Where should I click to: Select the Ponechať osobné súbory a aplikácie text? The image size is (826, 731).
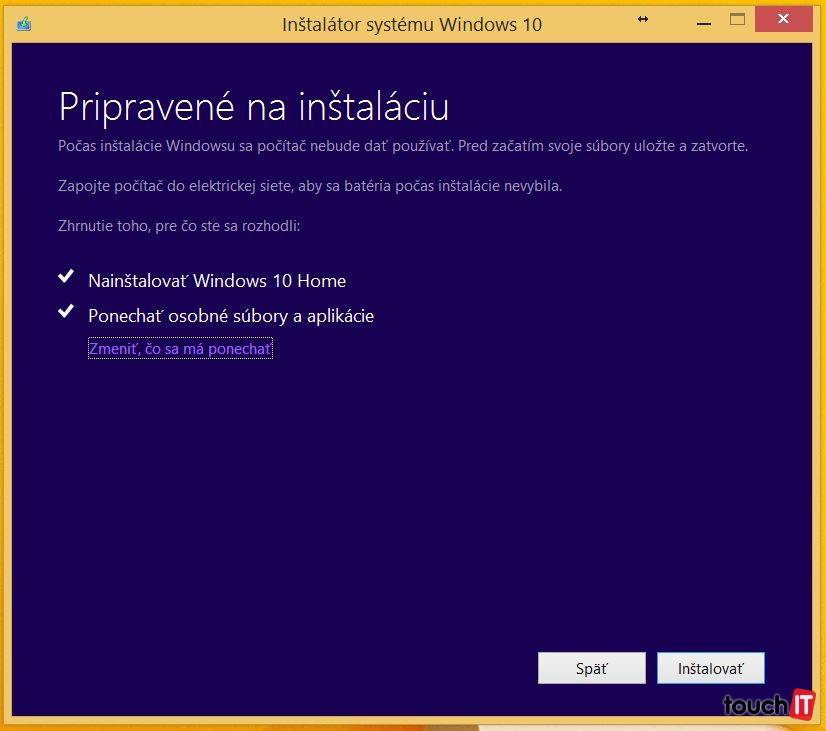pos(231,316)
